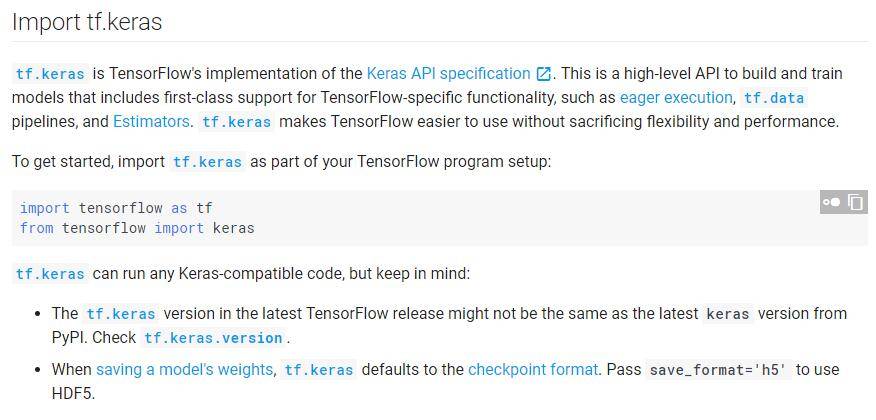Follow the checkpoint format link
This screenshot has height=420, width=876.
533,369
